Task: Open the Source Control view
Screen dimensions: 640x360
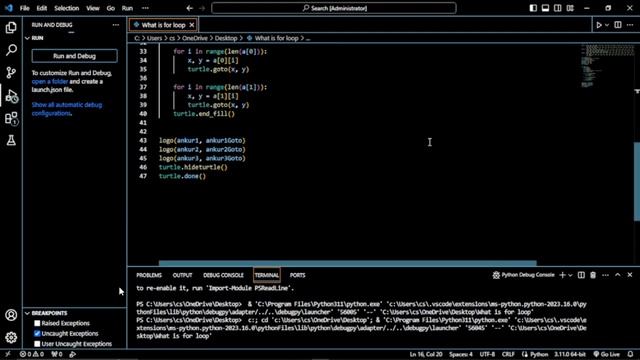Action: [11, 73]
